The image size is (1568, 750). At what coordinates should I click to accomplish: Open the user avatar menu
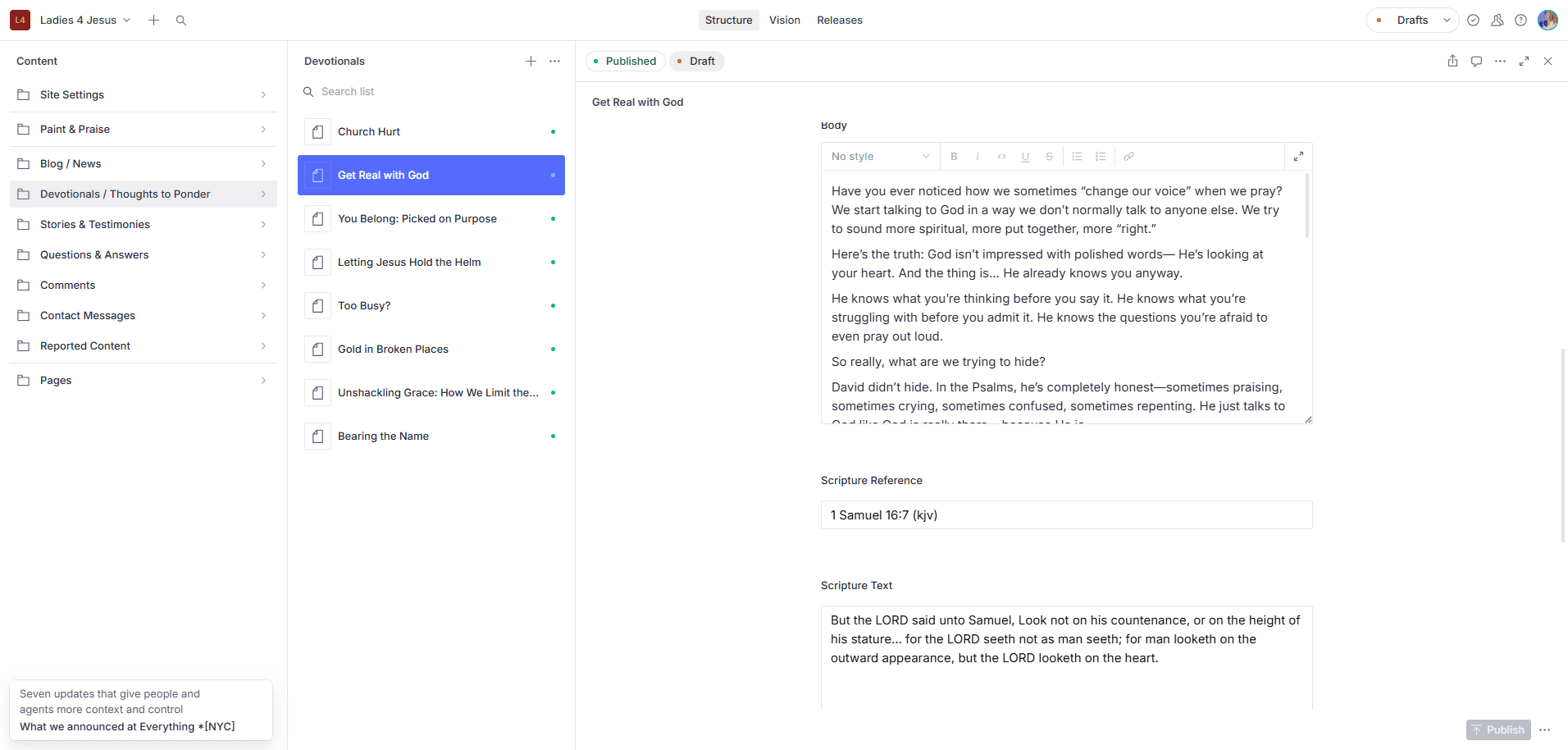tap(1547, 21)
